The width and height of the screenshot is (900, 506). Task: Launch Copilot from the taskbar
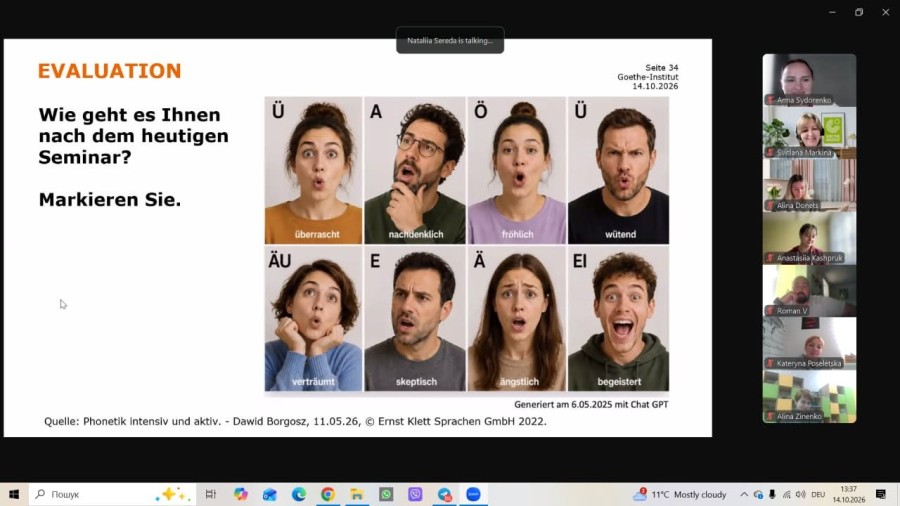coord(240,494)
